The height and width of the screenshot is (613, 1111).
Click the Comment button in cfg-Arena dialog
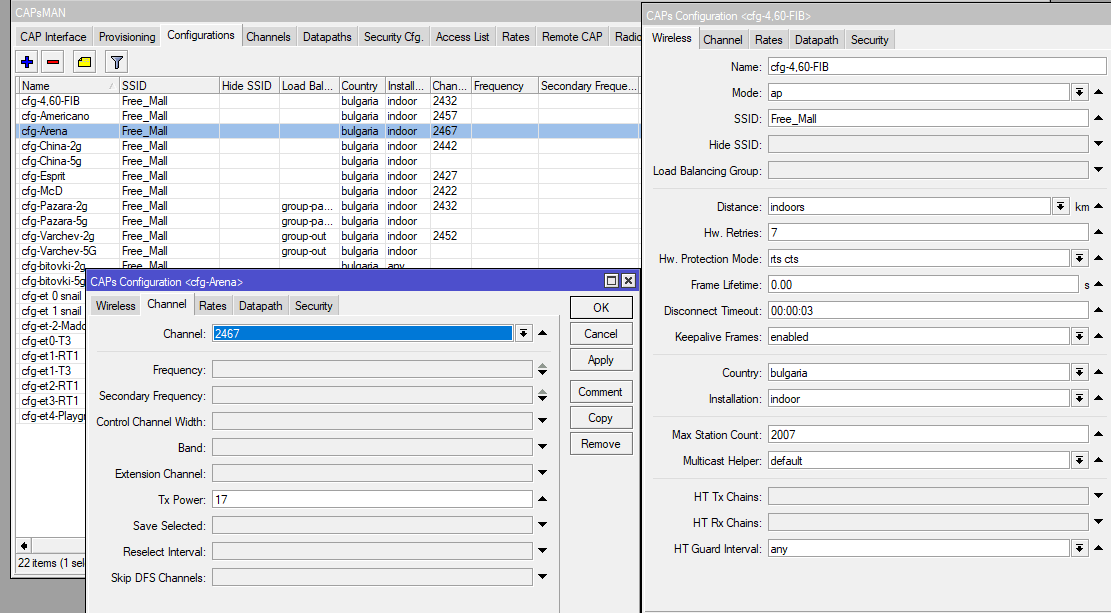tap(601, 392)
